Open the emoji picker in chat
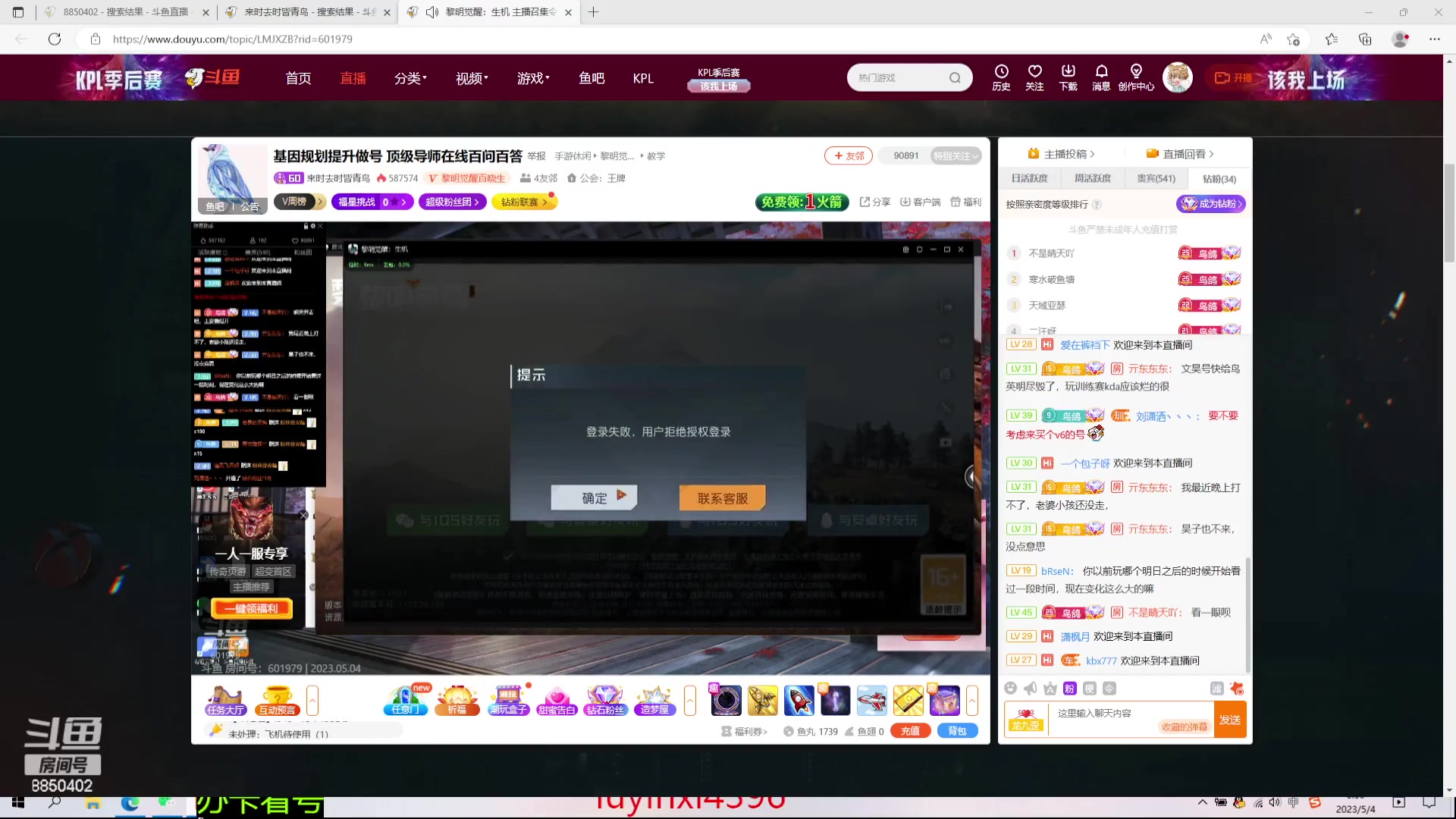 (1010, 688)
